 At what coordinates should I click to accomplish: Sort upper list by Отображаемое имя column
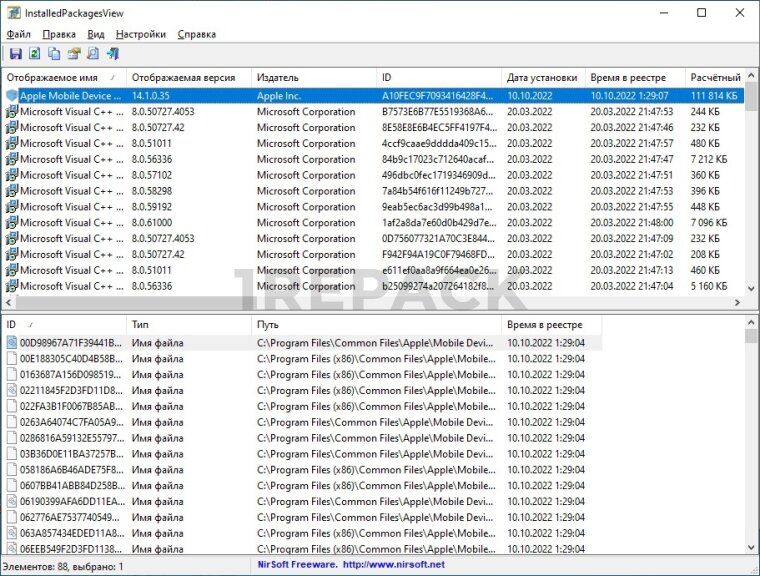pos(60,77)
